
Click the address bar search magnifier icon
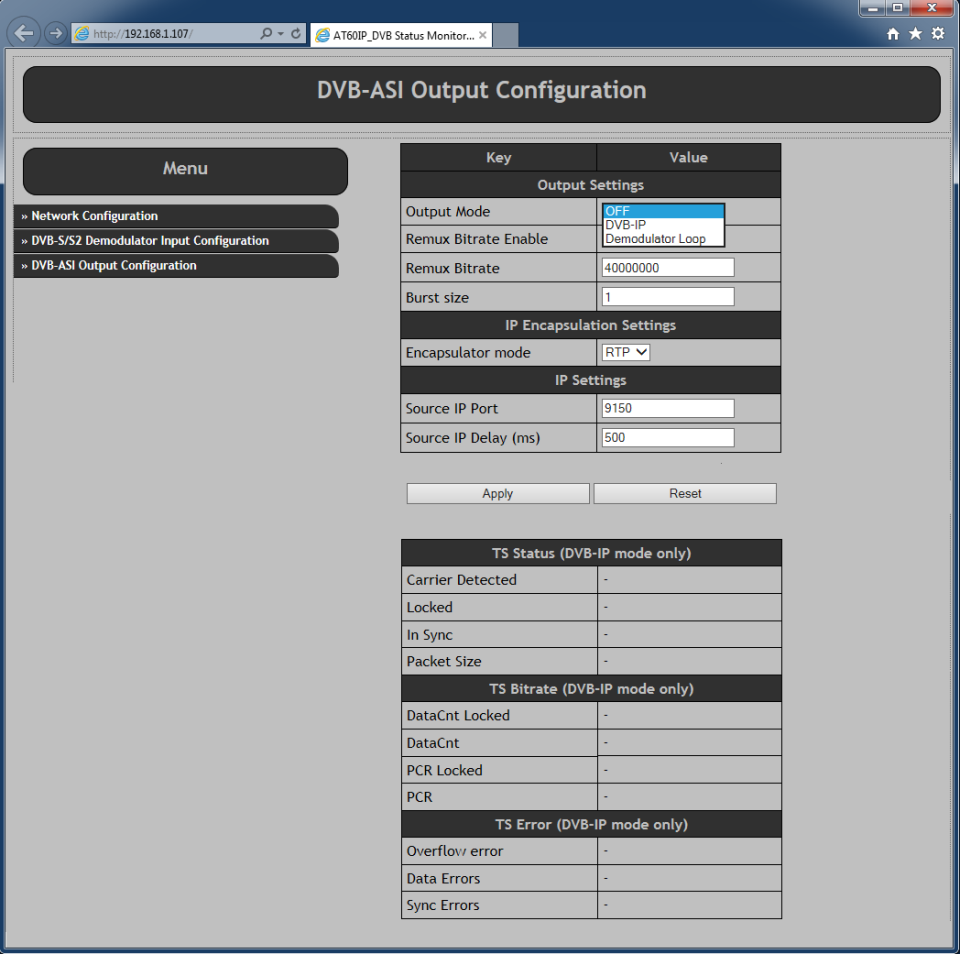coord(266,34)
